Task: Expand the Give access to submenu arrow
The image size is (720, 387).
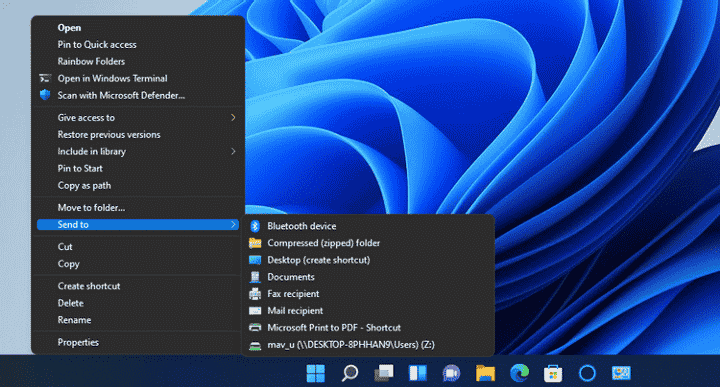Action: tap(233, 118)
